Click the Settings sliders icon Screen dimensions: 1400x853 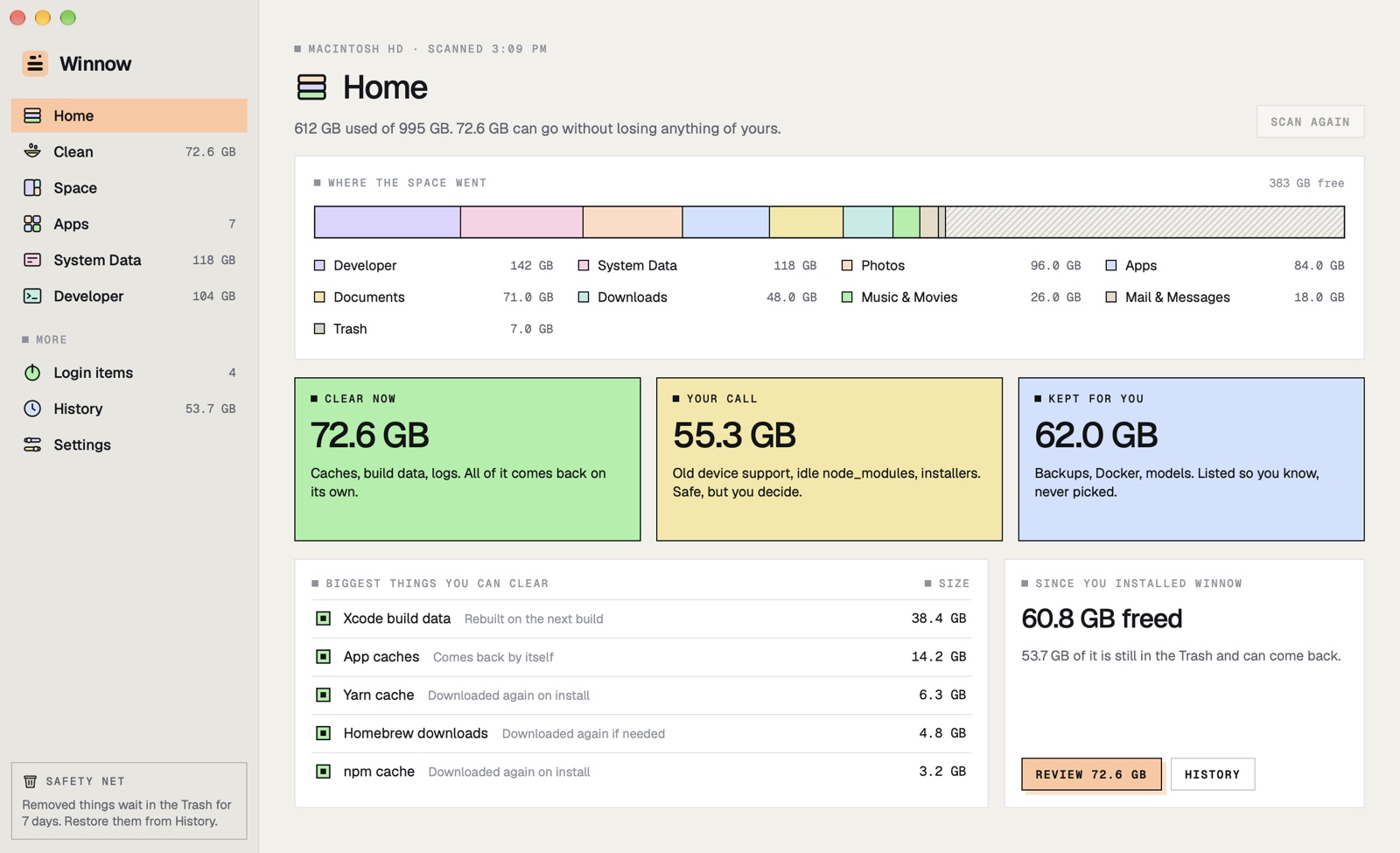(32, 444)
